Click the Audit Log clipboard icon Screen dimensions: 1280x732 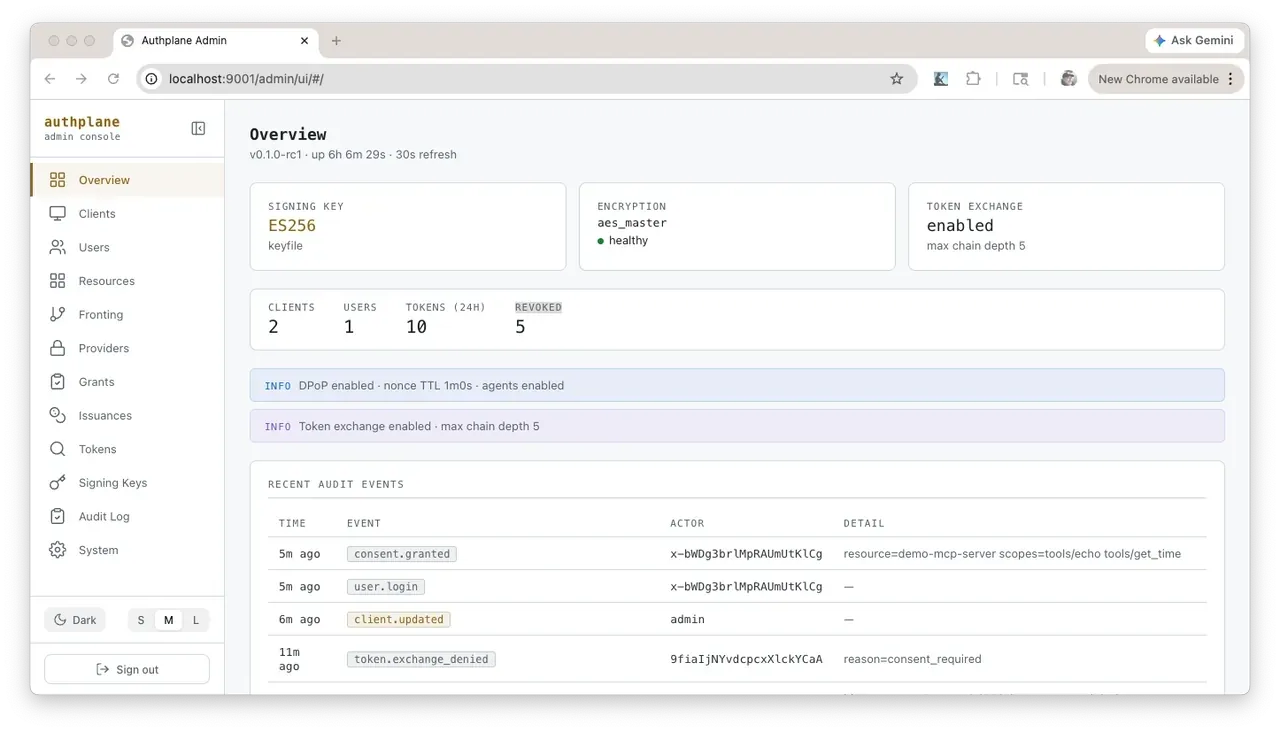tap(58, 516)
